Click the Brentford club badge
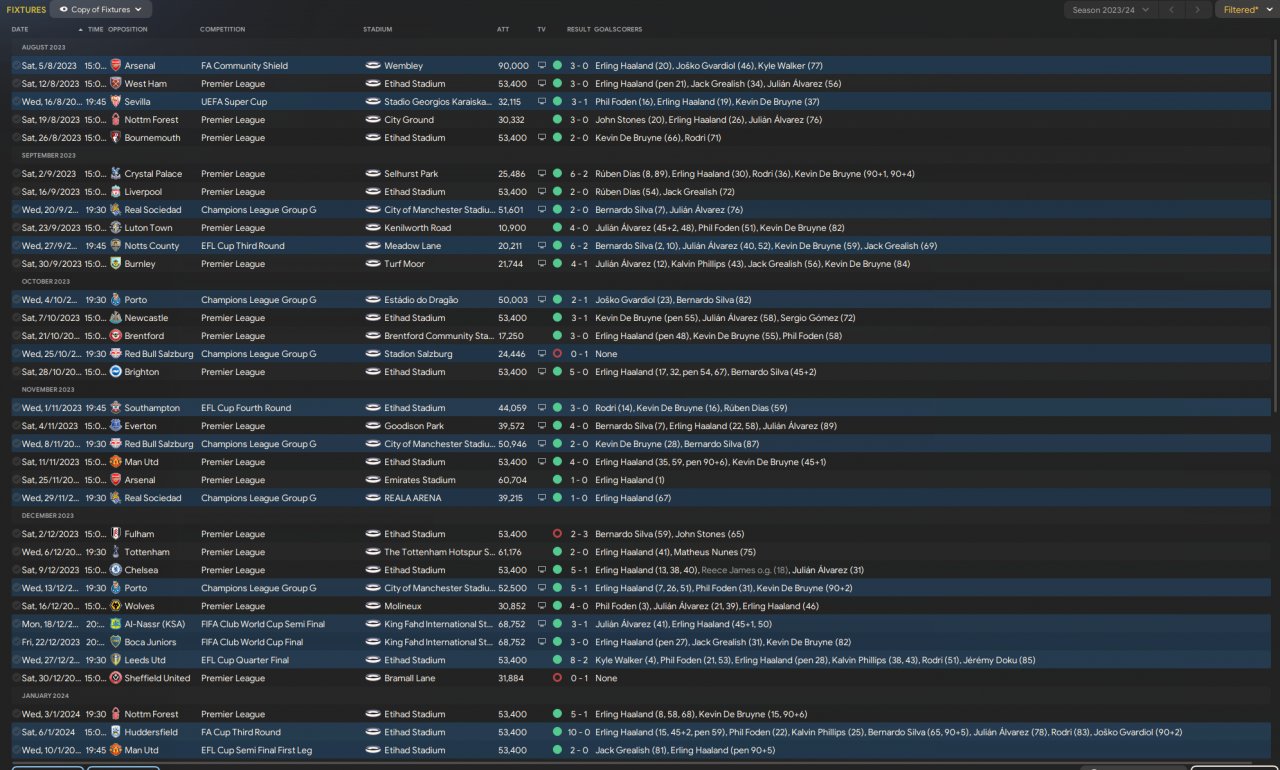Viewport: 1280px width, 770px height. pyautogui.click(x=116, y=336)
